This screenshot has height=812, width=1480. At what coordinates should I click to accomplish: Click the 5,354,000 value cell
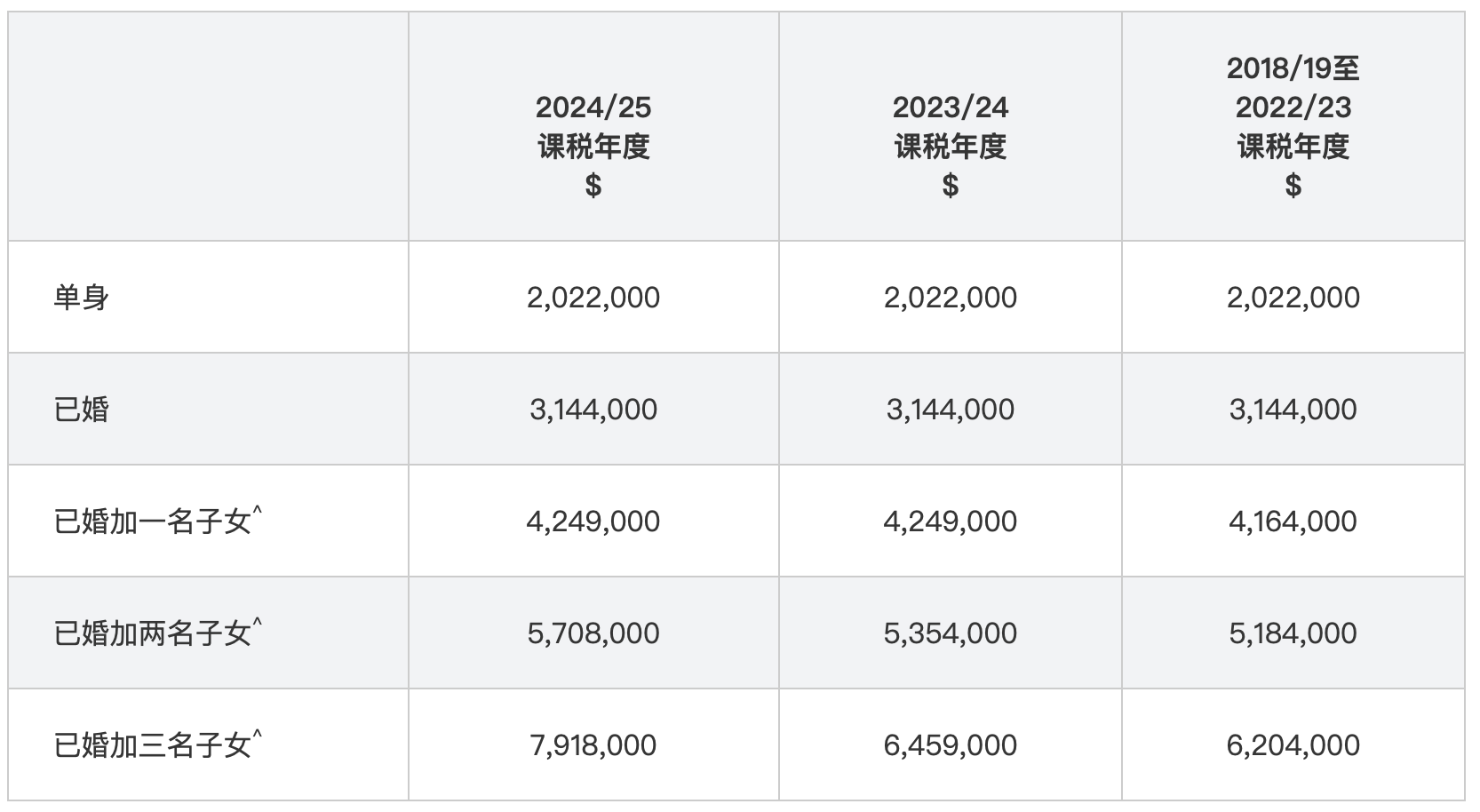point(951,633)
